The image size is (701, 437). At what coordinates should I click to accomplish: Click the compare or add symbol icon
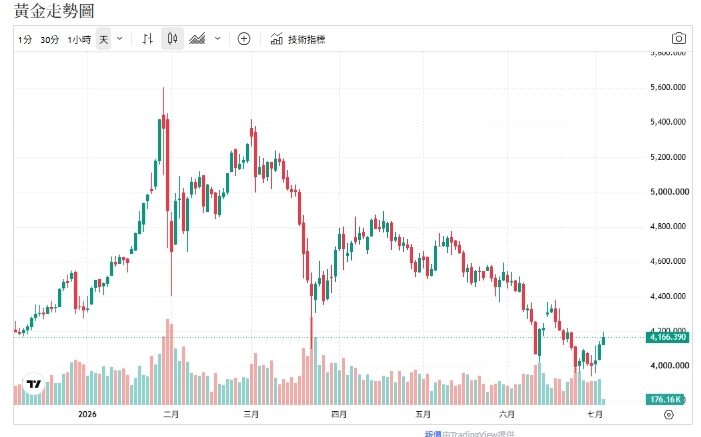pyautogui.click(x=244, y=39)
